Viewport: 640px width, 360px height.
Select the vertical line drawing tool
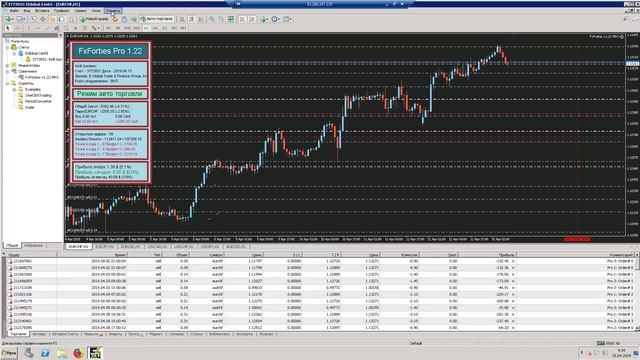point(28,28)
